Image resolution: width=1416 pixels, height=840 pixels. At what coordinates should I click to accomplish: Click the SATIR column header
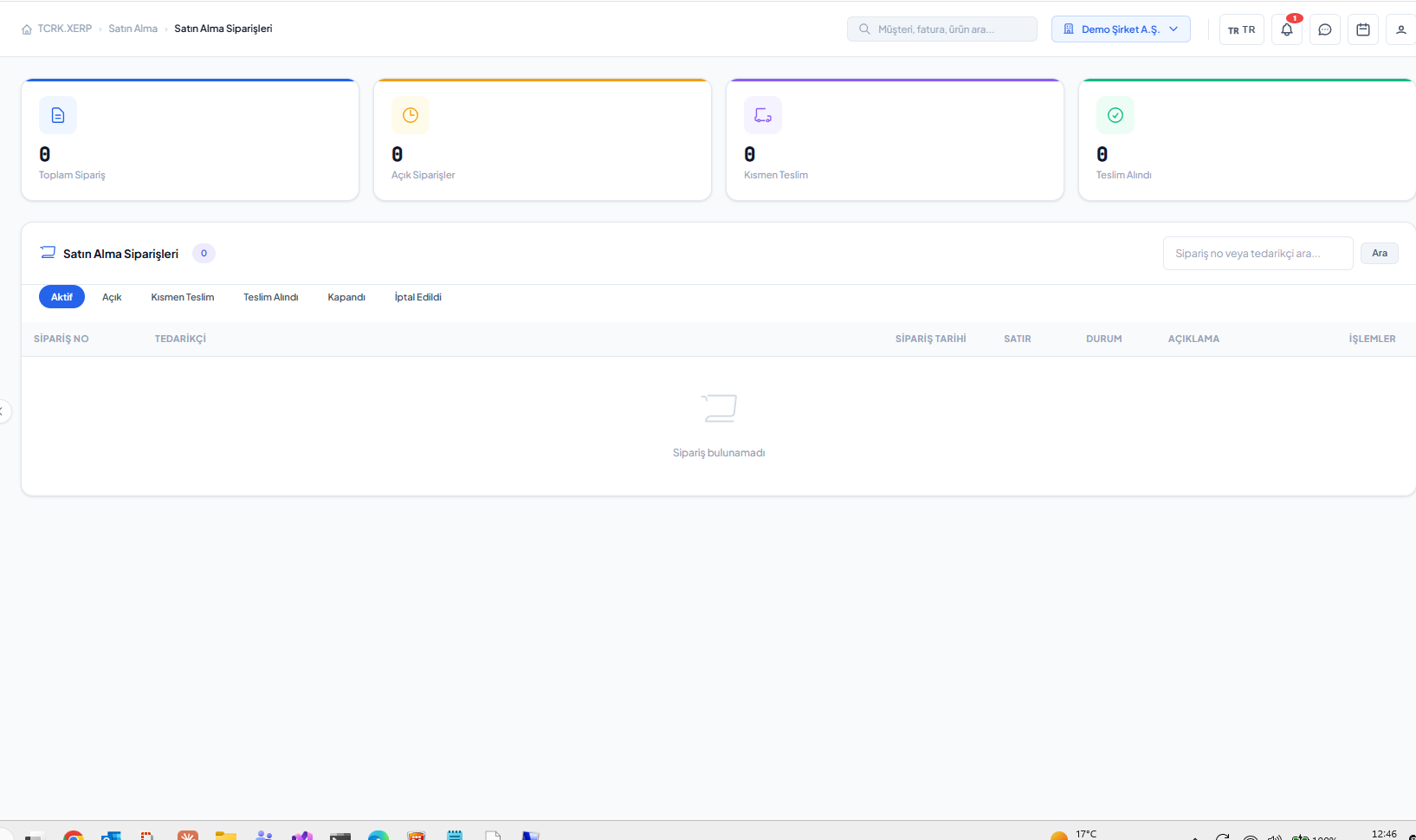pyautogui.click(x=1018, y=339)
